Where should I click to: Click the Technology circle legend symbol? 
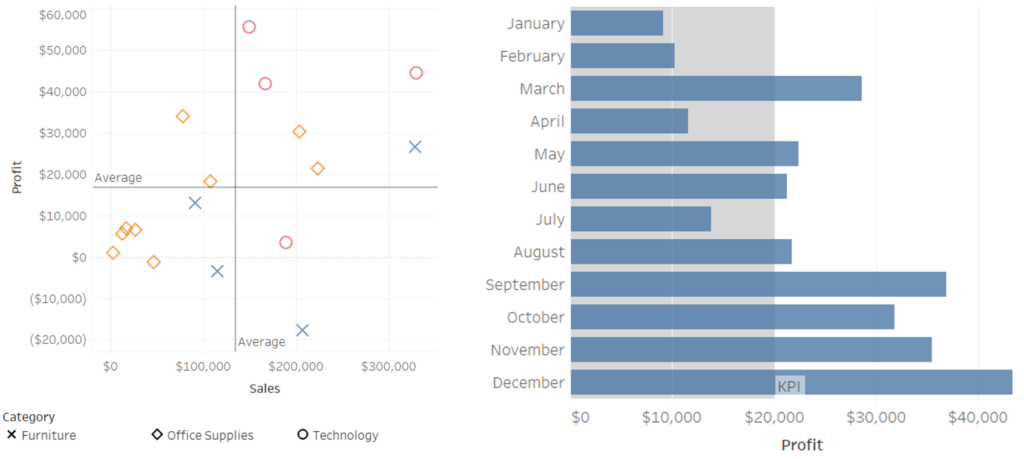click(x=303, y=435)
